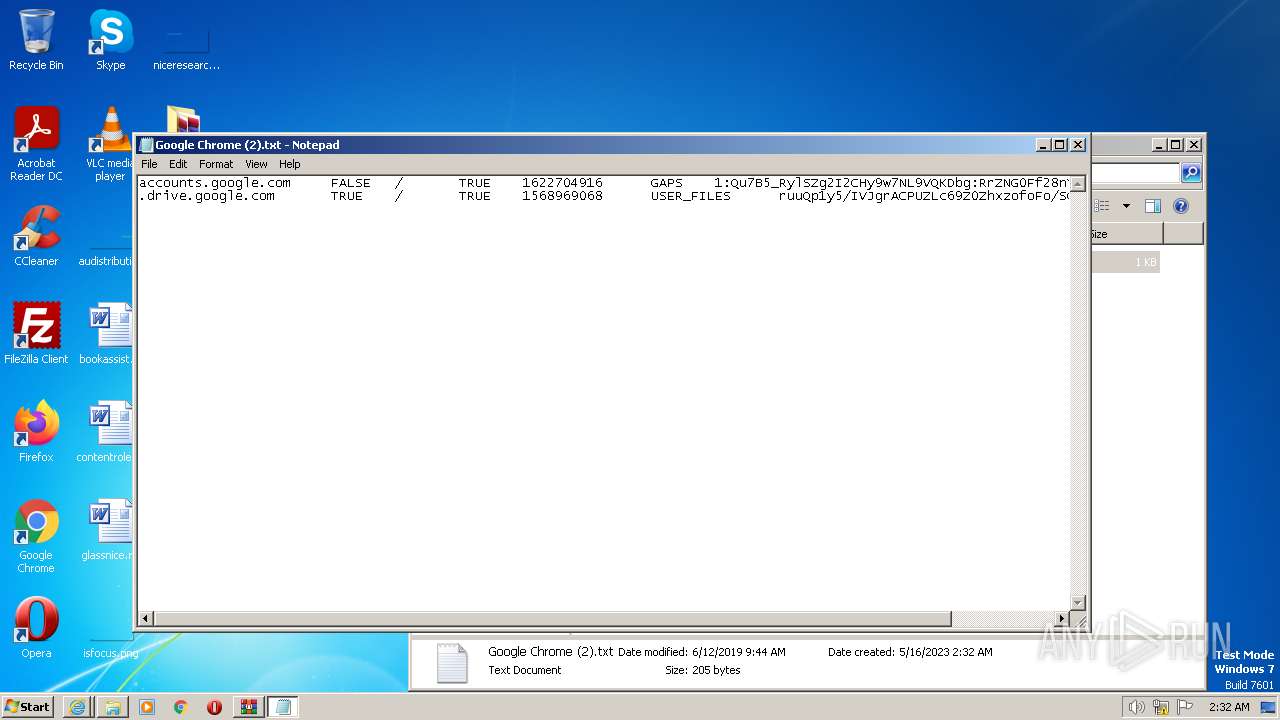This screenshot has width=1280, height=720.
Task: Click Notepad horizontal scroll right arrow
Action: pyautogui.click(x=1062, y=619)
